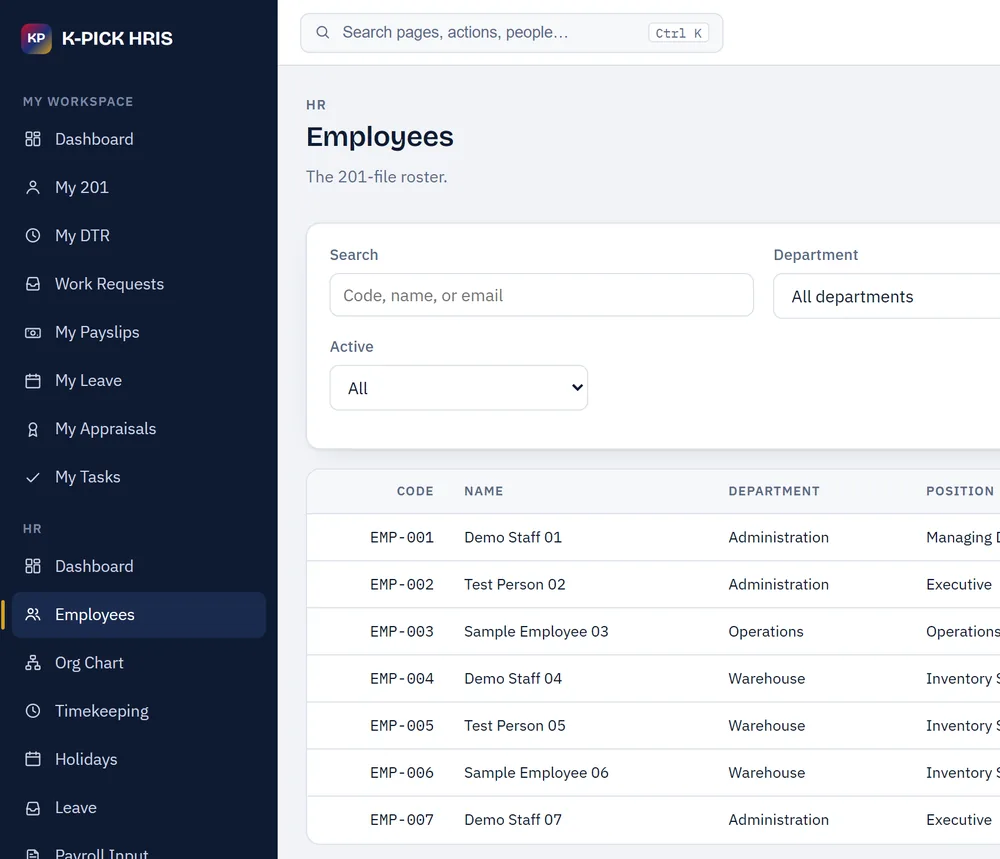Click the search magnifier icon in top bar
Viewport: 1000px width, 859px height.
323,33
